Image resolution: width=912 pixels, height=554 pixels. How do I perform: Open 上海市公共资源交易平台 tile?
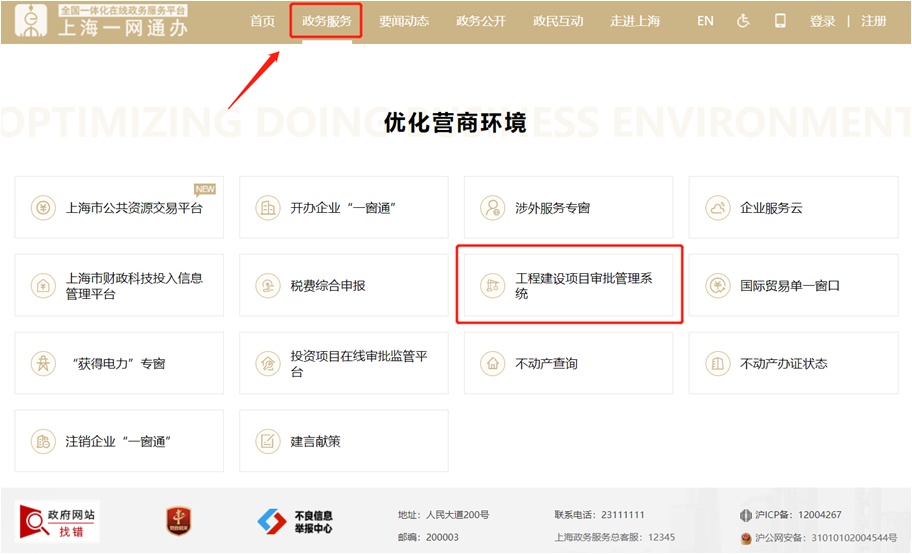pyautogui.click(x=119, y=208)
